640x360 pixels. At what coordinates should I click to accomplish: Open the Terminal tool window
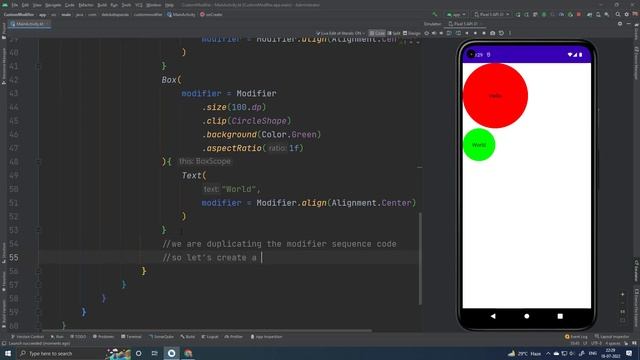tap(131, 337)
